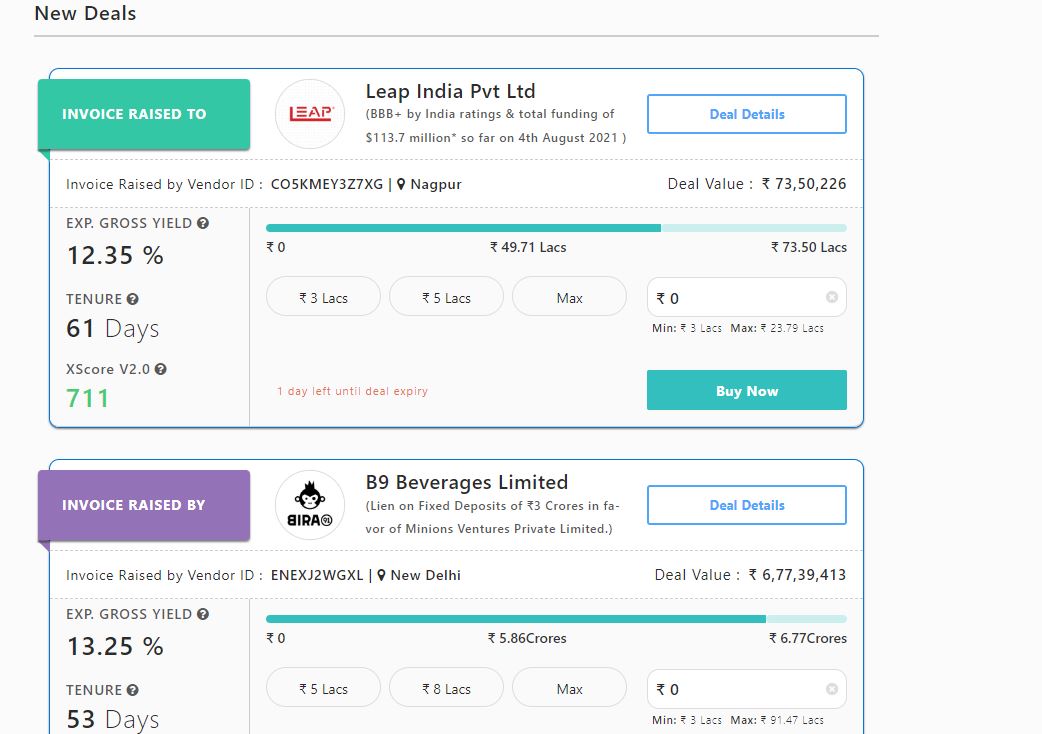The width and height of the screenshot is (1042, 734).
Task: Click the Bira 91 company logo
Action: [310, 505]
